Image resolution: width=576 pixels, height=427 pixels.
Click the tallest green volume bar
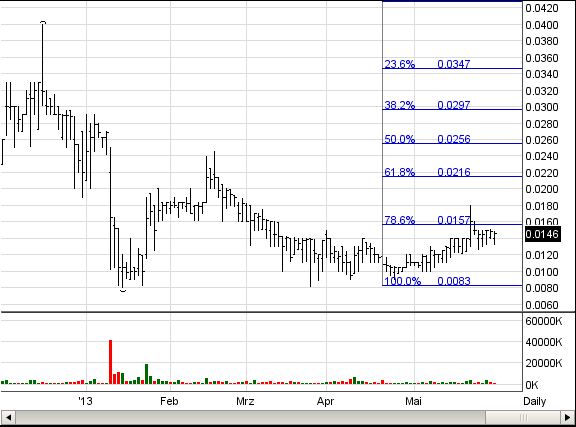tap(147, 374)
